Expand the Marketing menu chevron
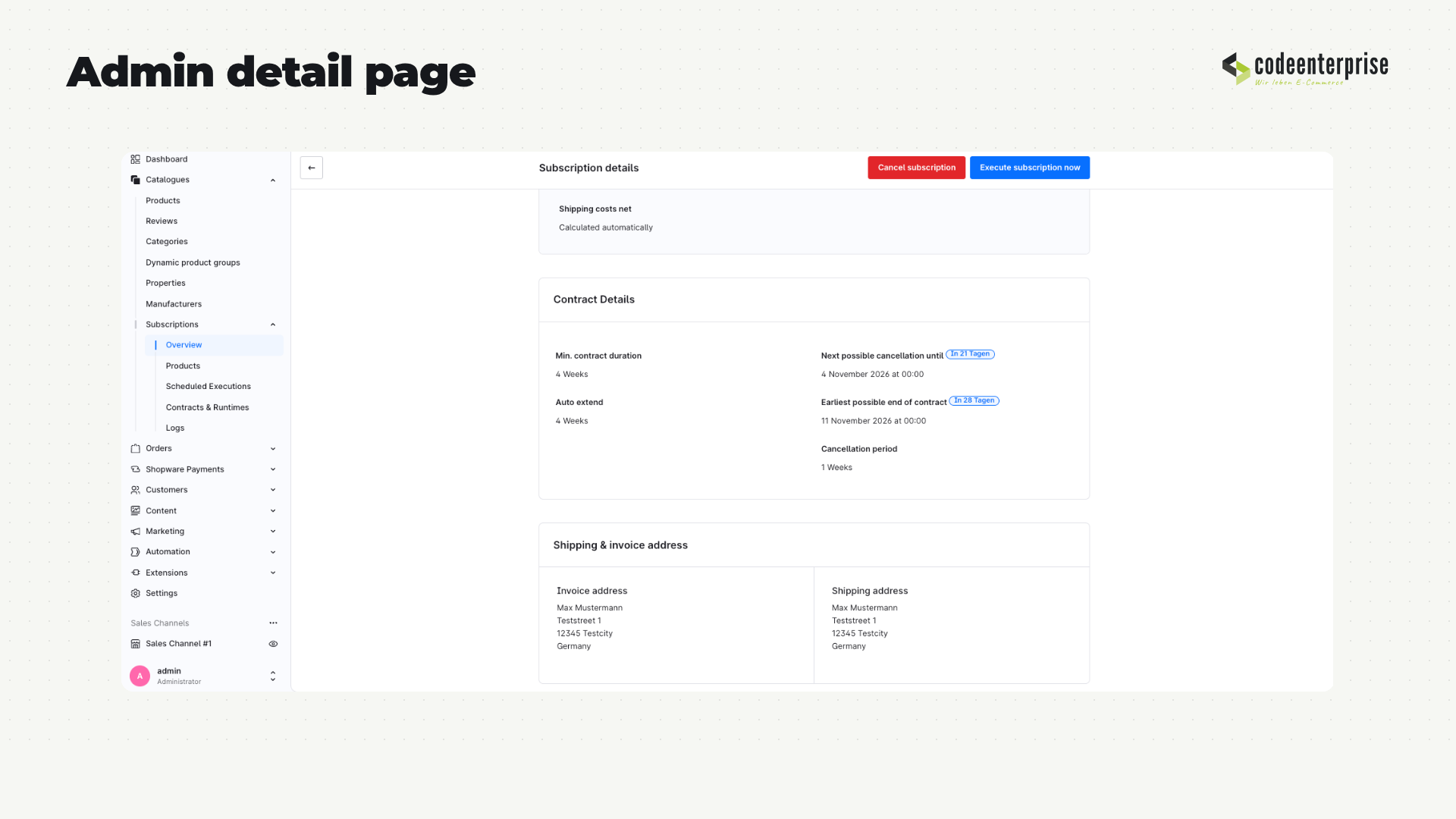This screenshot has height=819, width=1456. pos(273,532)
